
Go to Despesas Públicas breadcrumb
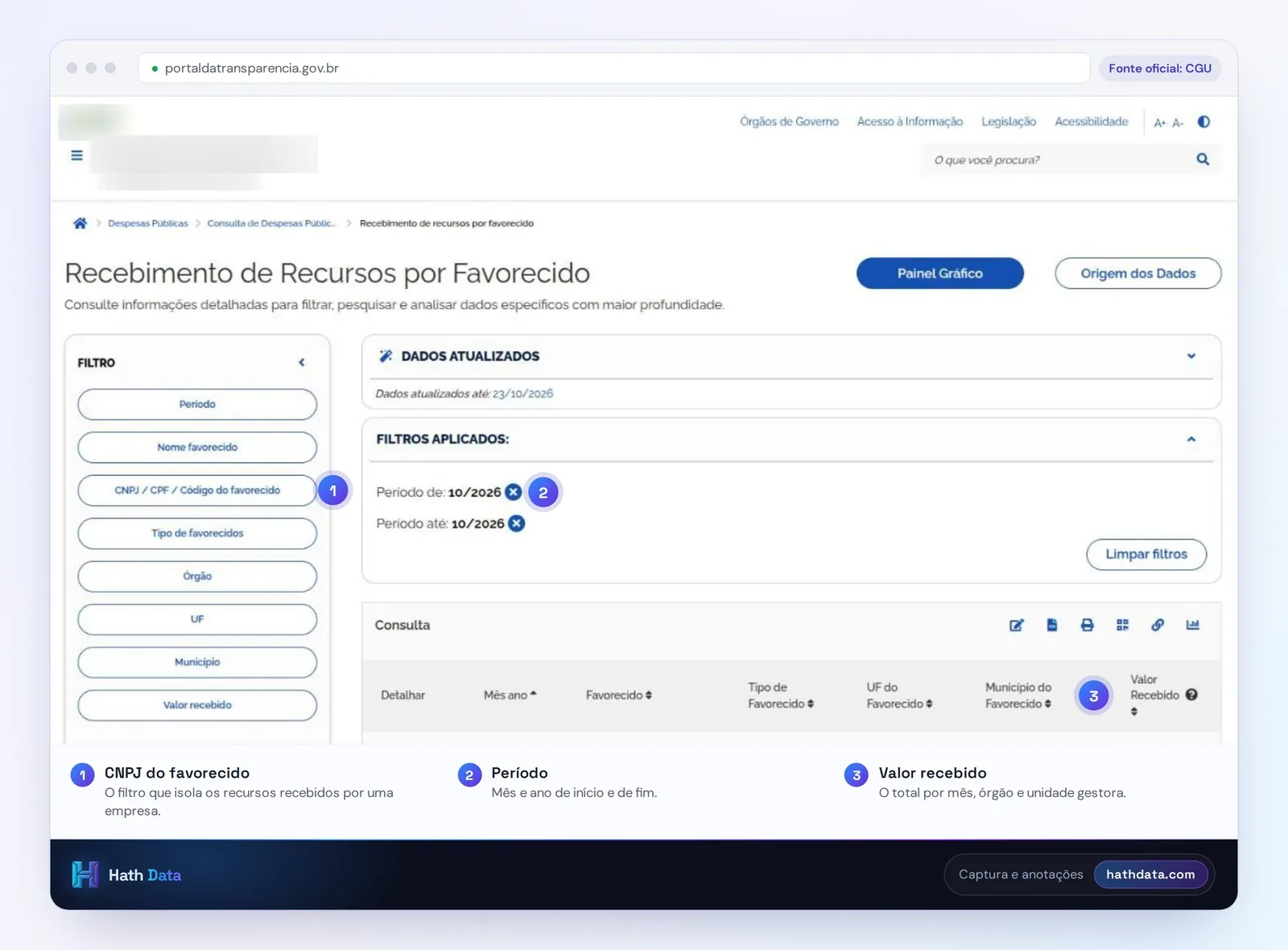(148, 223)
